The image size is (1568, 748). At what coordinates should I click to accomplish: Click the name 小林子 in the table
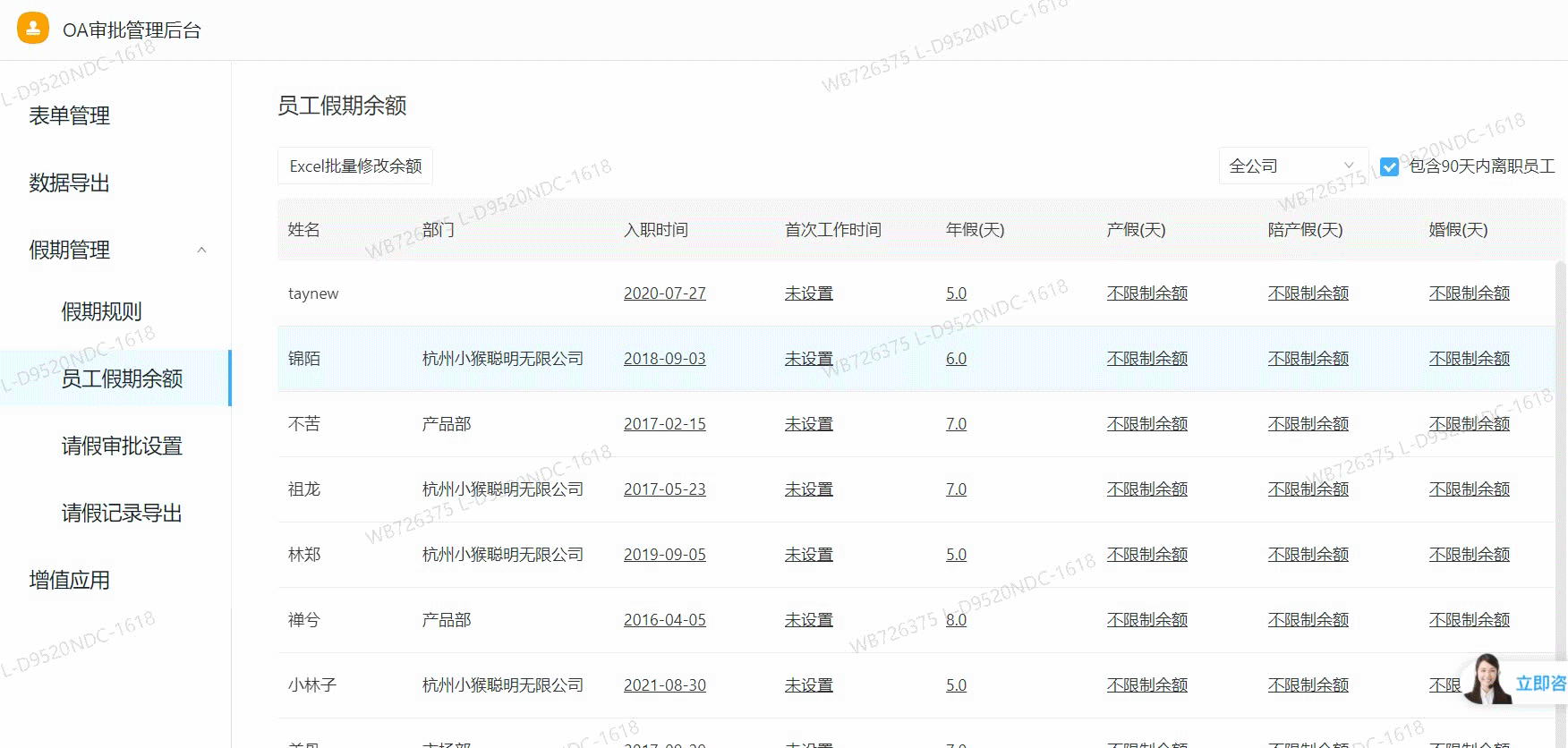pyautogui.click(x=312, y=685)
